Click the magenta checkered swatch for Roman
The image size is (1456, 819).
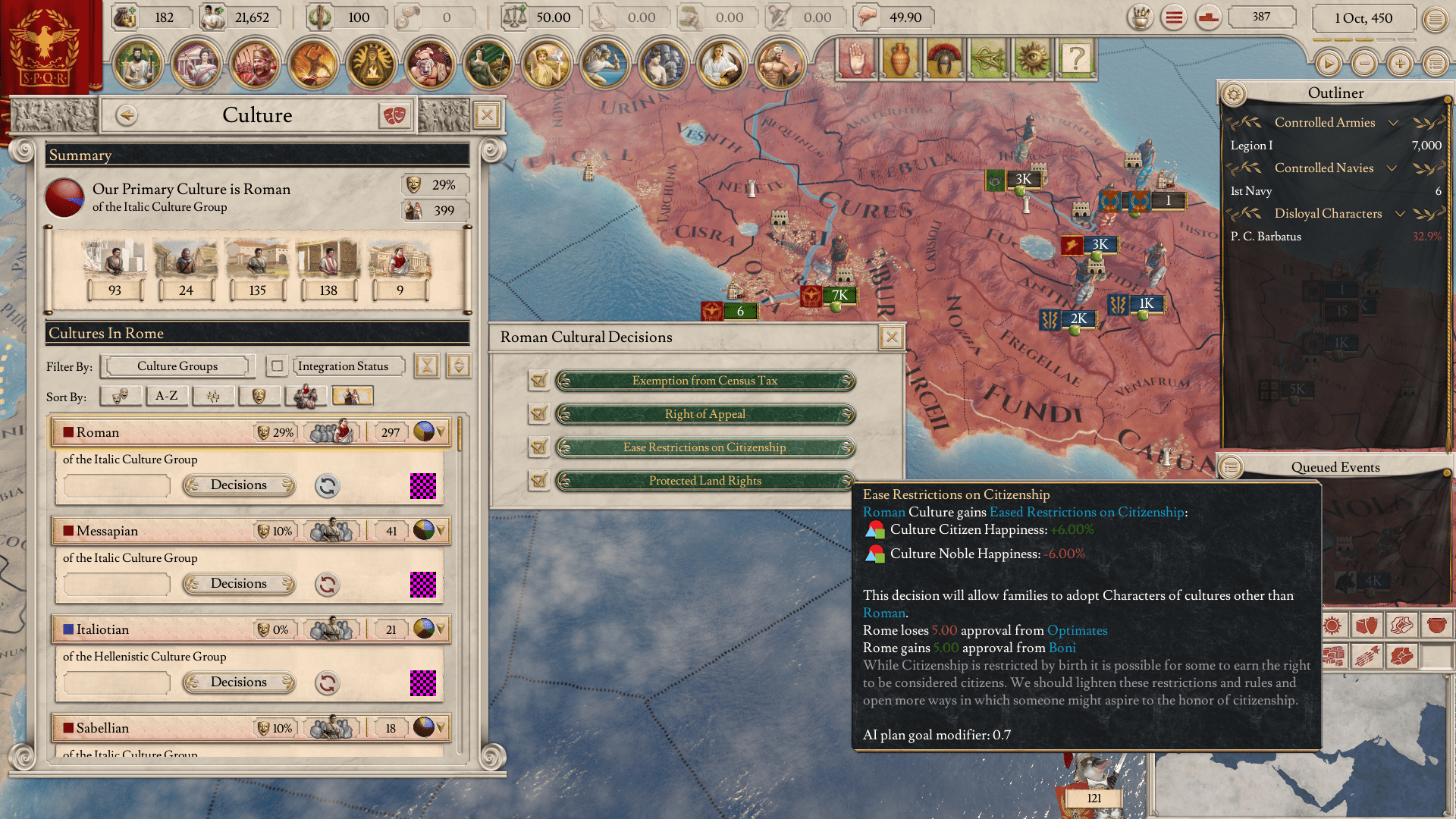(x=423, y=486)
